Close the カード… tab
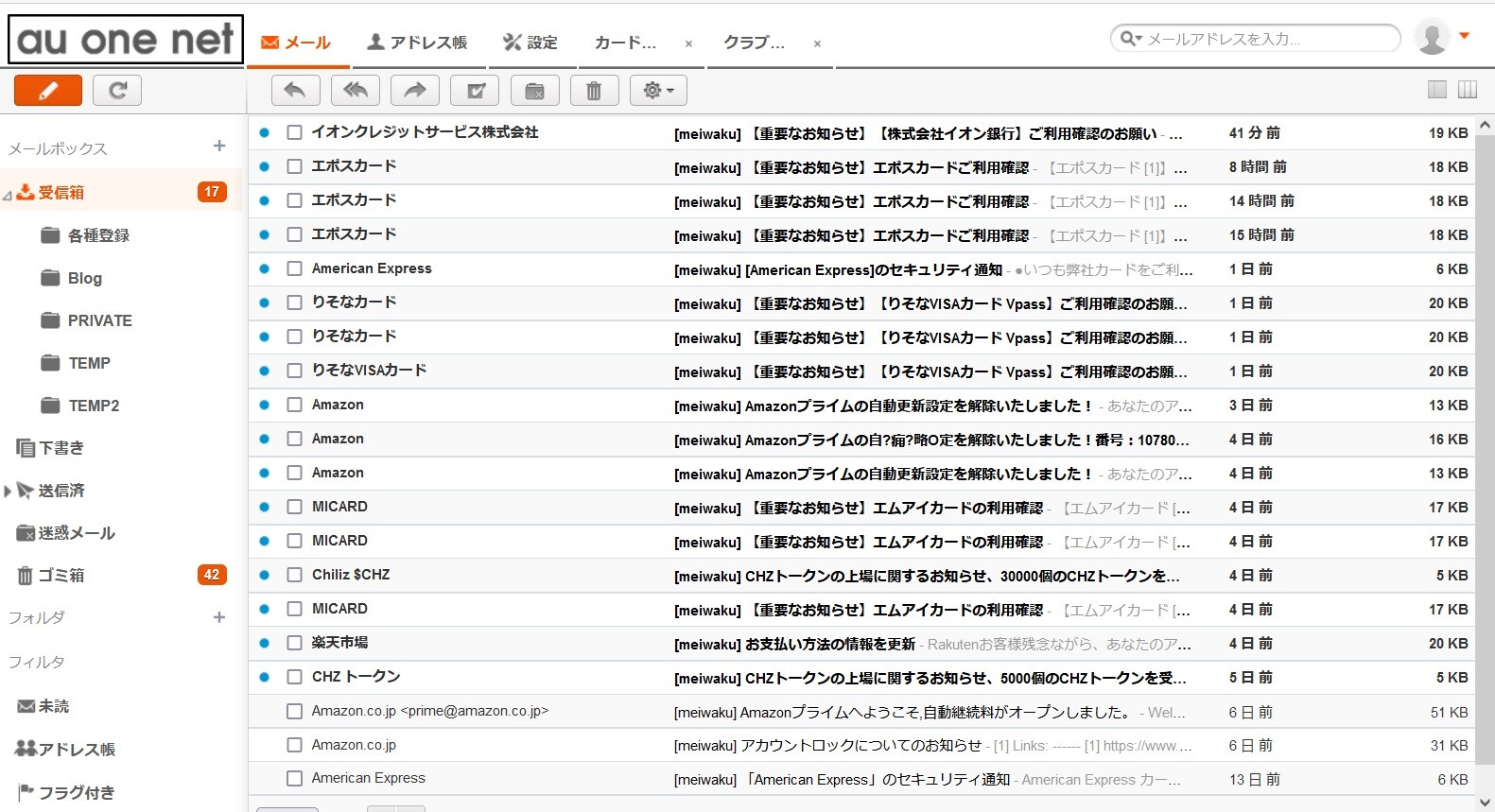Image resolution: width=1495 pixels, height=812 pixels. point(688,43)
